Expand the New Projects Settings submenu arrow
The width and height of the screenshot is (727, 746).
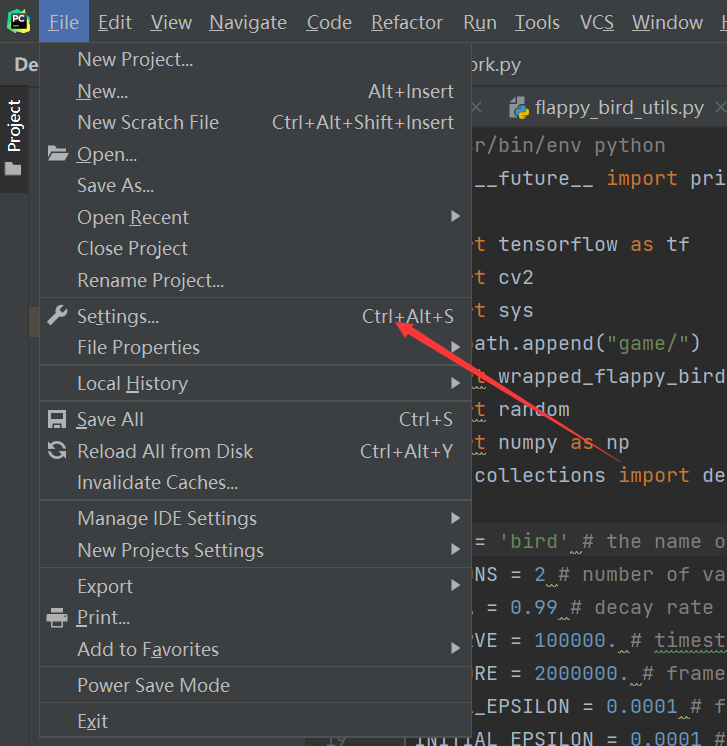[x=455, y=550]
